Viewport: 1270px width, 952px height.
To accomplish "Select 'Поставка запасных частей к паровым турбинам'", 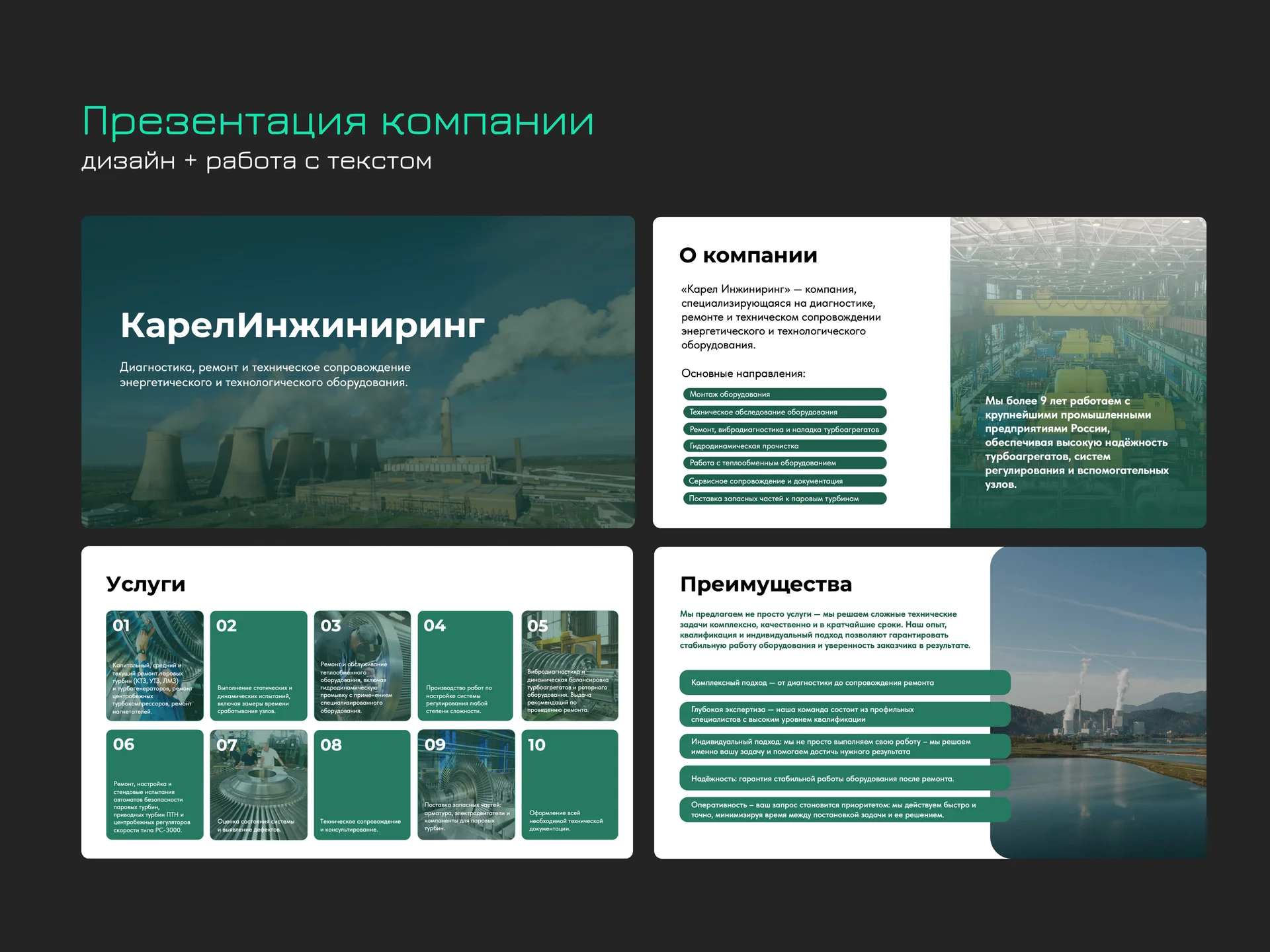I will click(784, 498).
